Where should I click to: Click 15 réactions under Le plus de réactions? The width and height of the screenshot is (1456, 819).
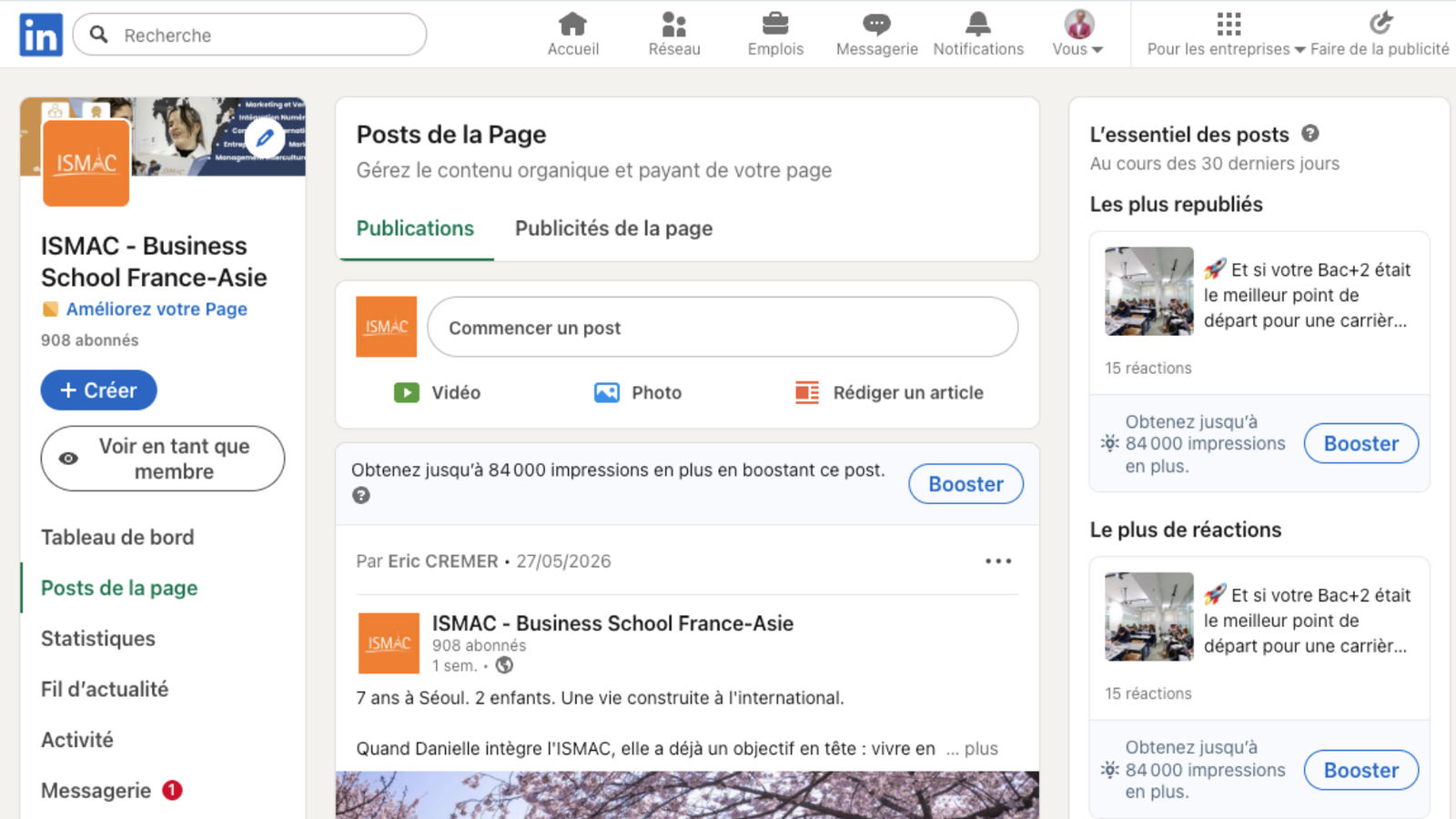pos(1148,693)
